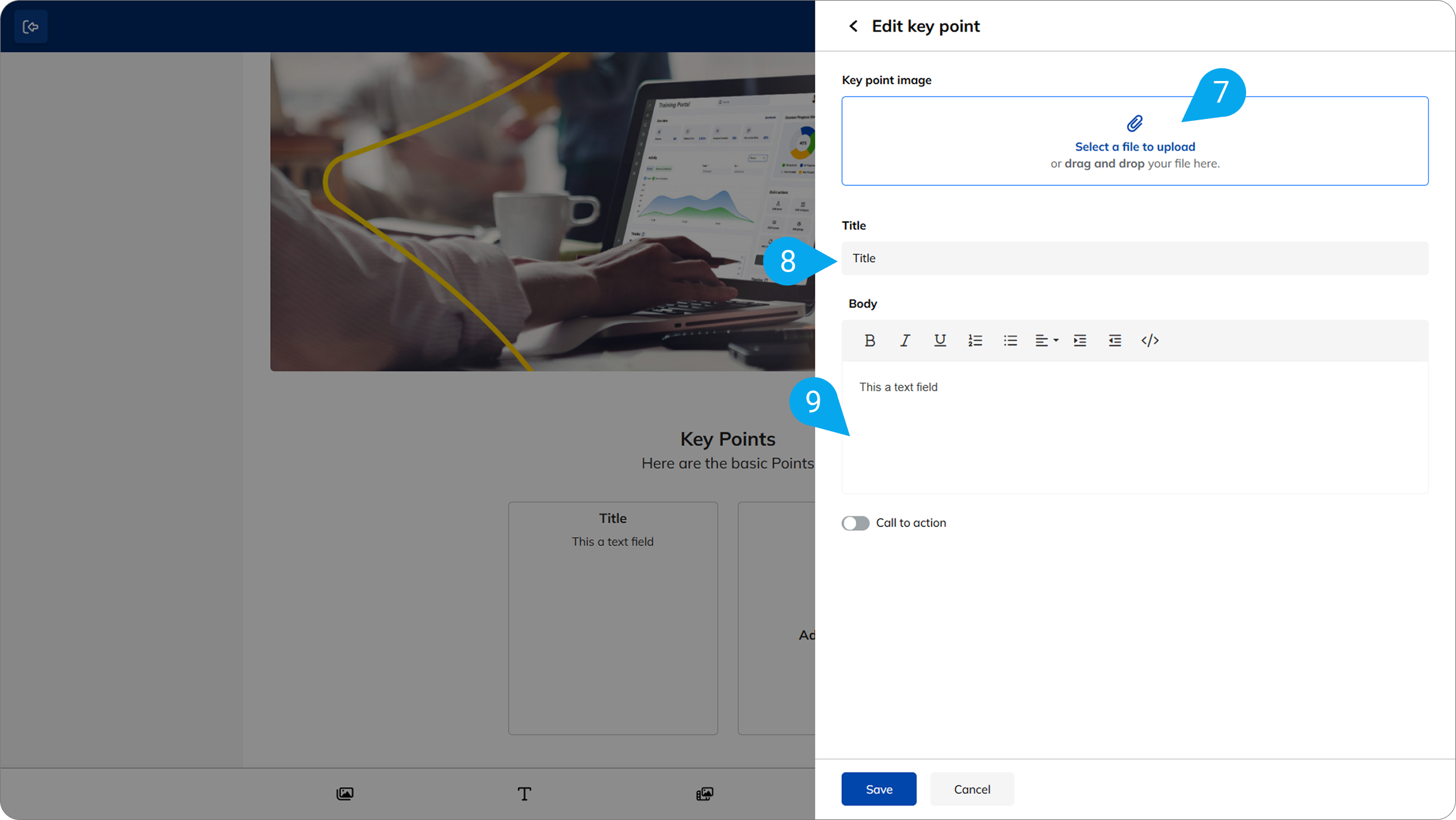Open the text alignment dropdown
1456x820 pixels.
tap(1046, 340)
